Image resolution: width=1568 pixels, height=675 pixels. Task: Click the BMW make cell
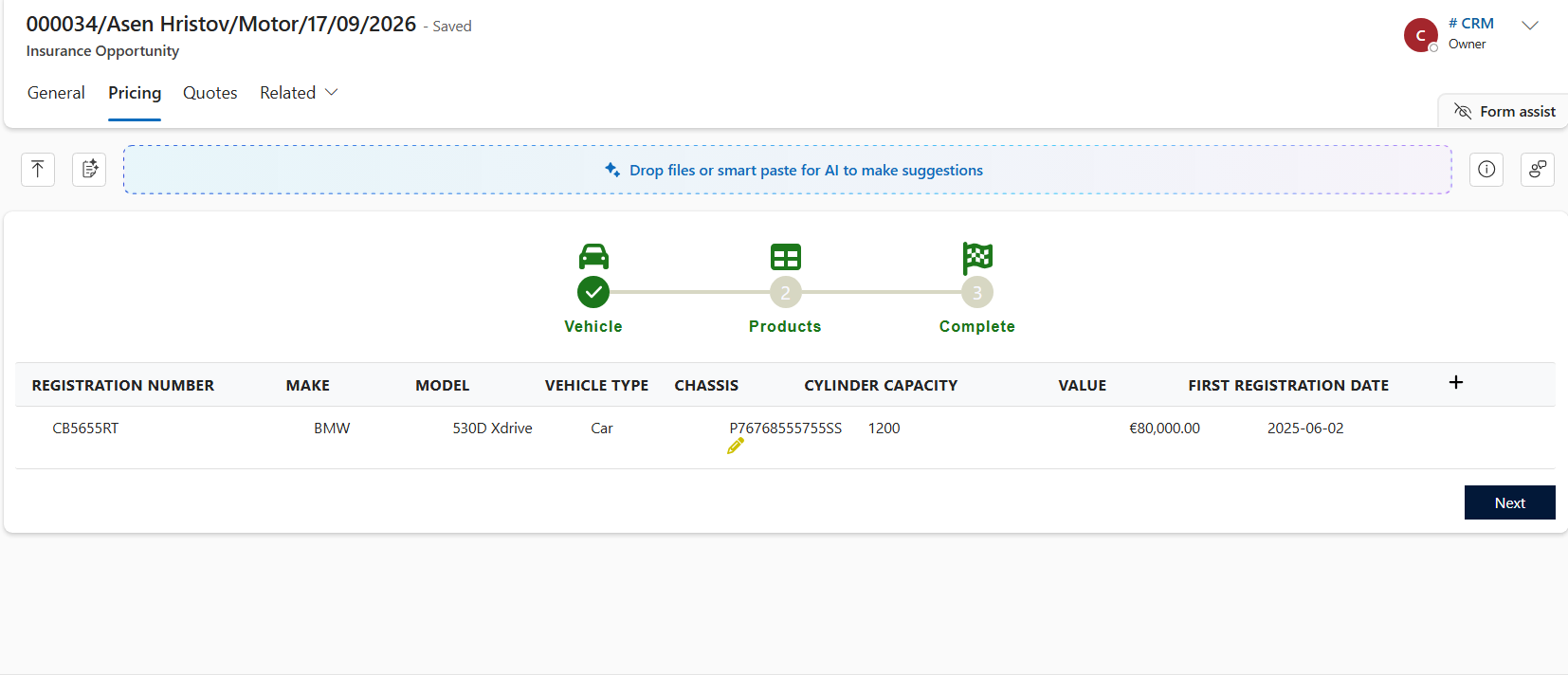pyautogui.click(x=332, y=429)
